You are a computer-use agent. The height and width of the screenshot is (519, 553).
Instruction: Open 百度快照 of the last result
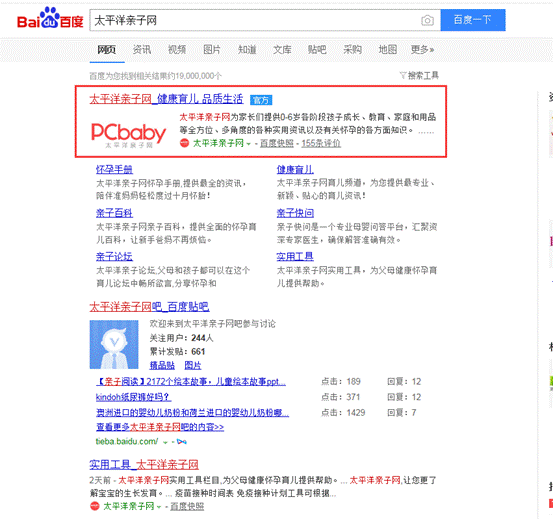pos(187,506)
